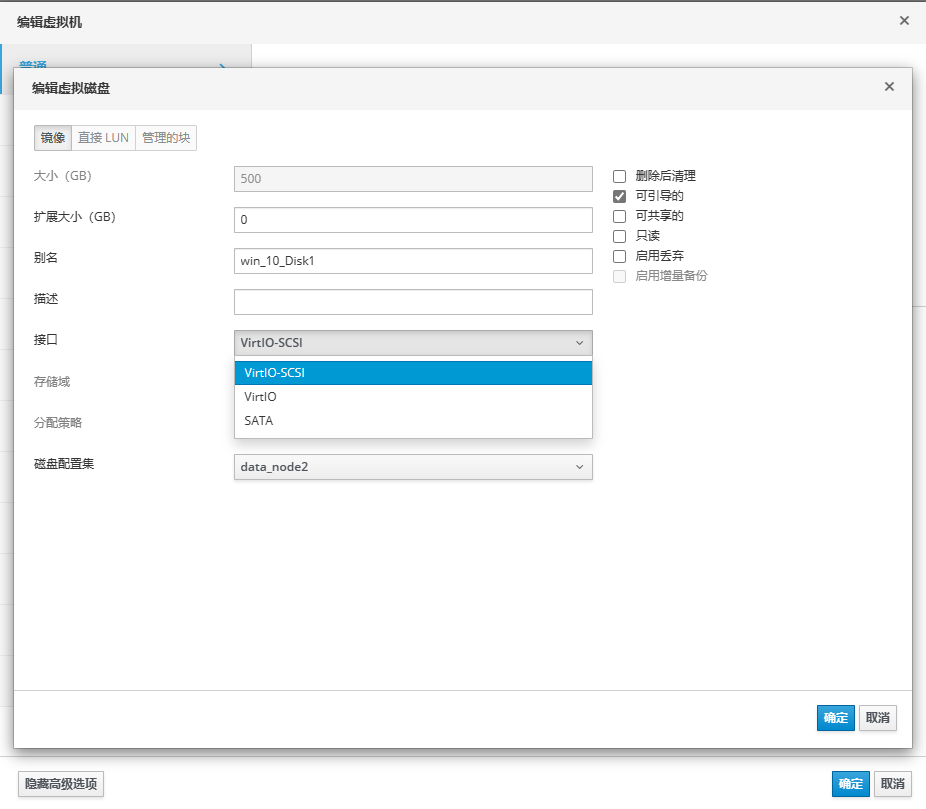Screen dimensions: 926x809
Task: Open the 管理的块 tab
Action: [x=166, y=138]
